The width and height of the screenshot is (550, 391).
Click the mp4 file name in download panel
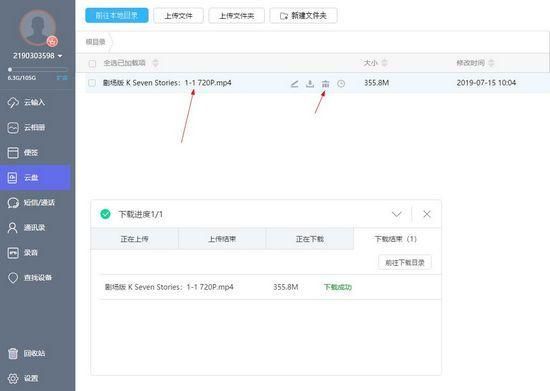[x=169, y=287]
